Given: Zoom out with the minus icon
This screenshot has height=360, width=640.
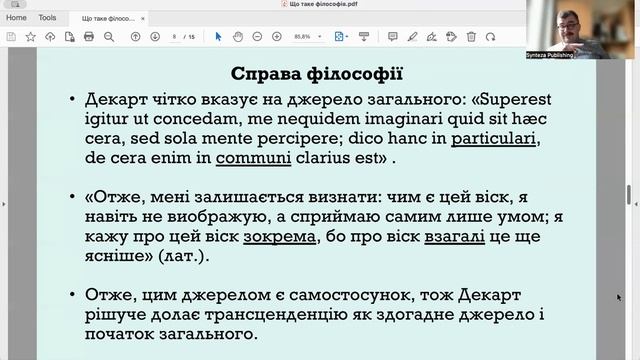Looking at the screenshot, I should [x=257, y=37].
